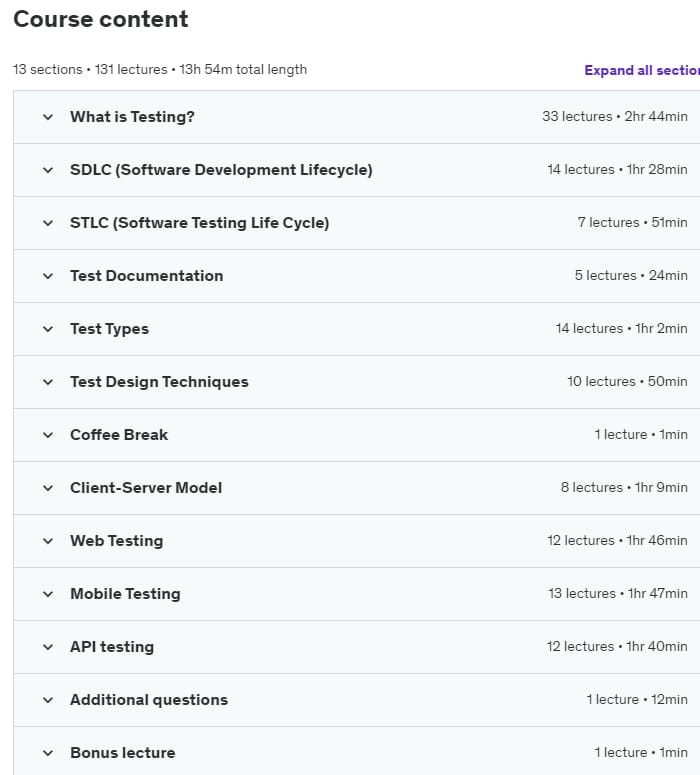Click the Expand all sections link
Screen dimensions: 700x775
click(642, 70)
